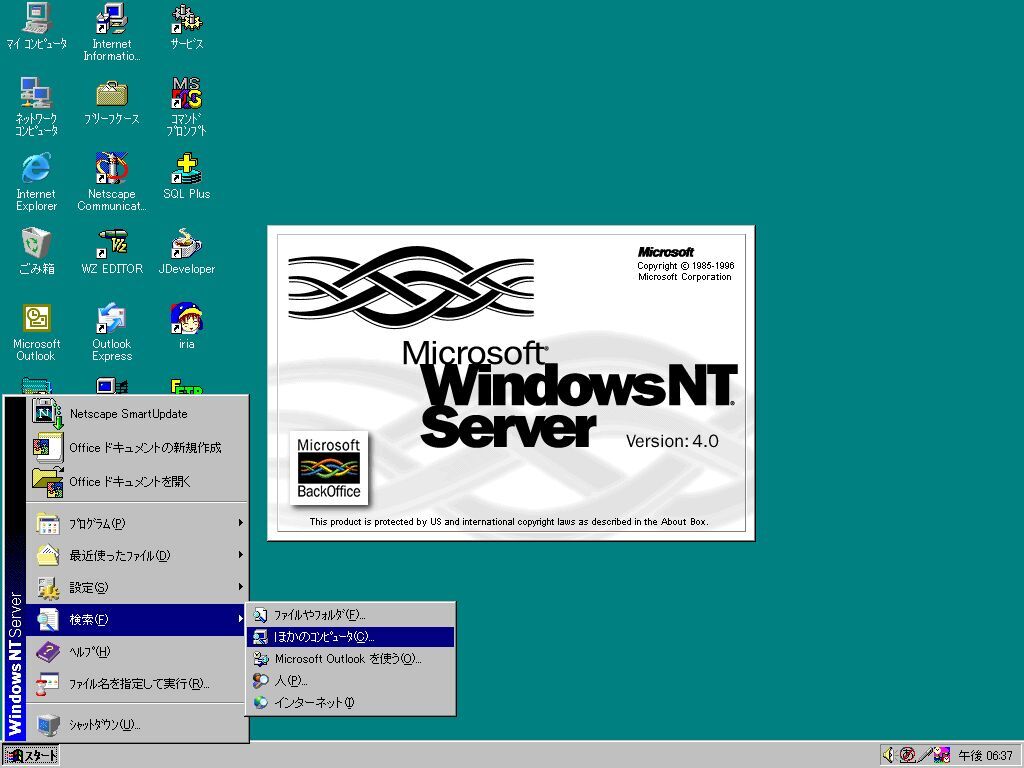
Task: Click the colorful character tray icon
Action: coord(942,755)
